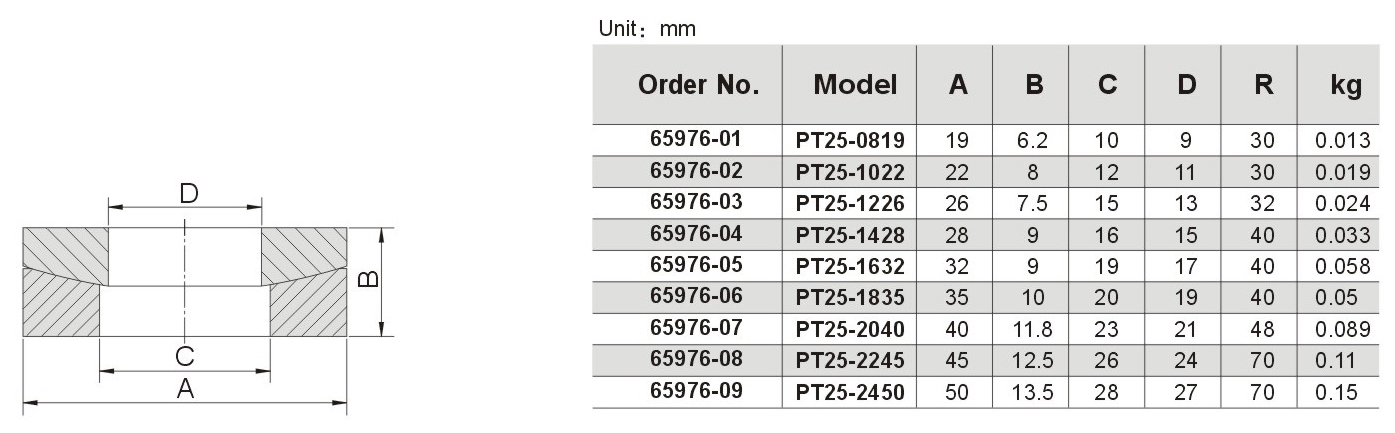Select dimension label C in drawing

pyautogui.click(x=185, y=357)
